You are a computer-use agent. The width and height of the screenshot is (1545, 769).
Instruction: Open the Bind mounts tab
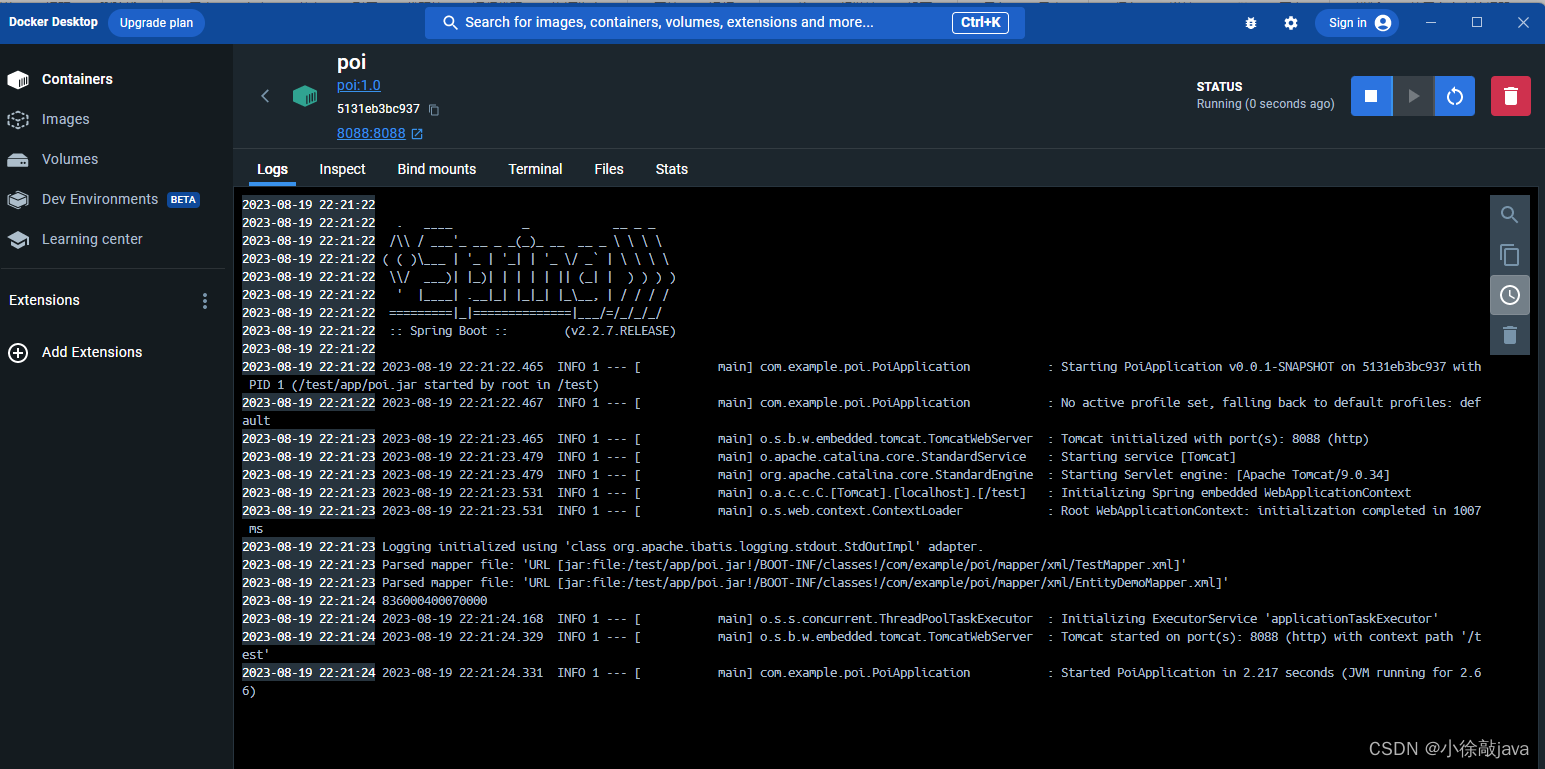pyautogui.click(x=437, y=169)
